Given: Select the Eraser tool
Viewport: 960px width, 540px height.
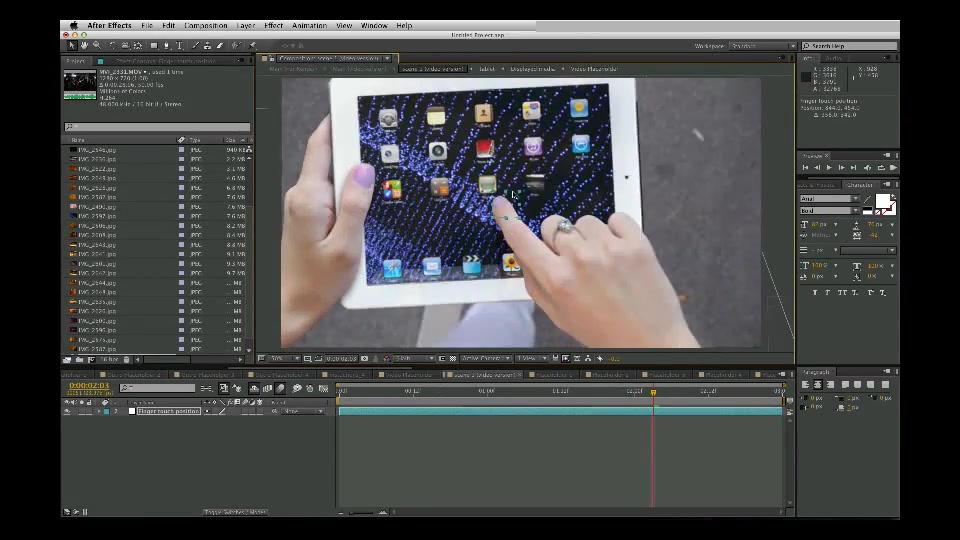Looking at the screenshot, I should (x=220, y=46).
